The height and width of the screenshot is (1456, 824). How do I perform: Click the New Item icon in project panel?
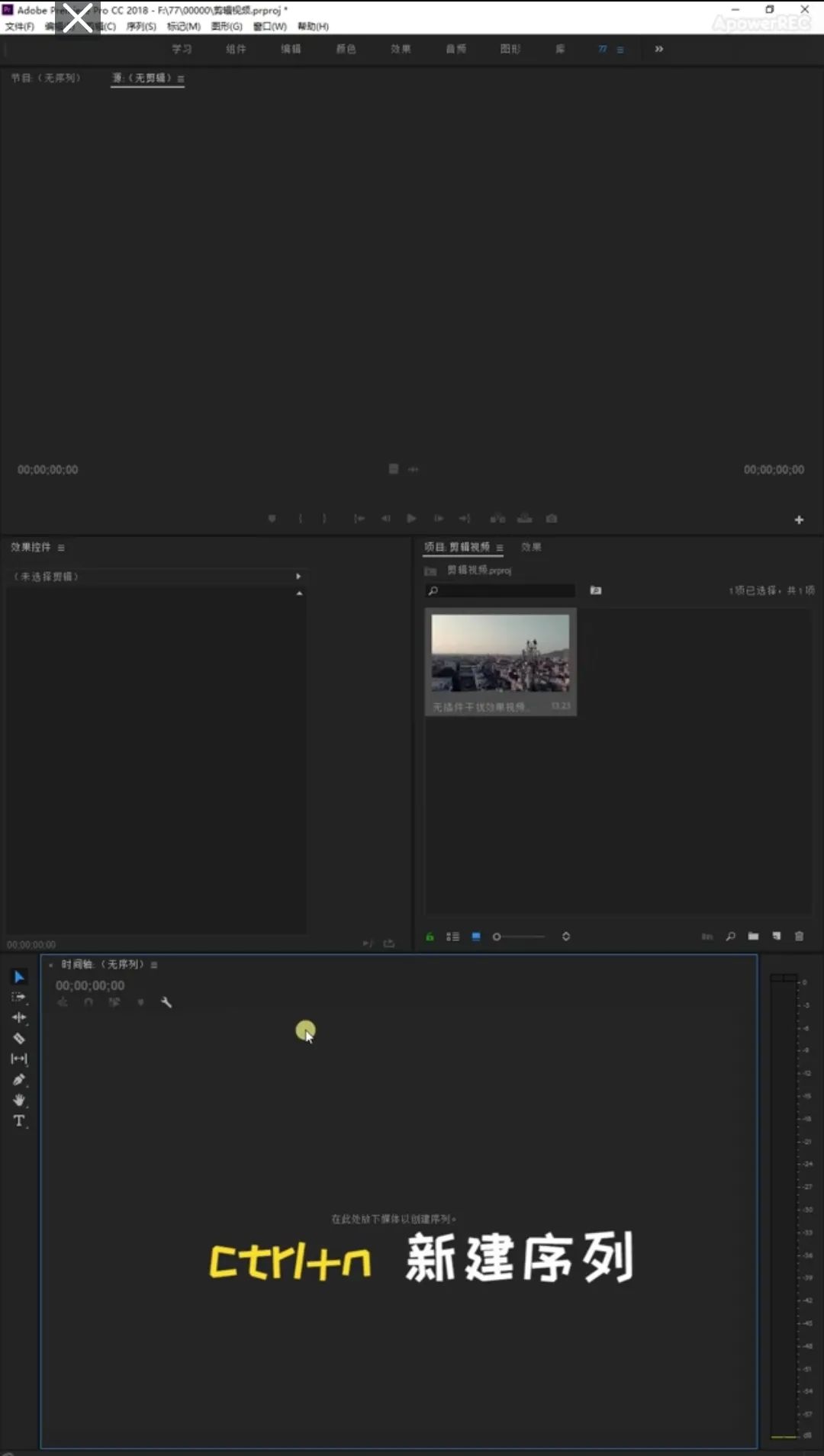776,937
